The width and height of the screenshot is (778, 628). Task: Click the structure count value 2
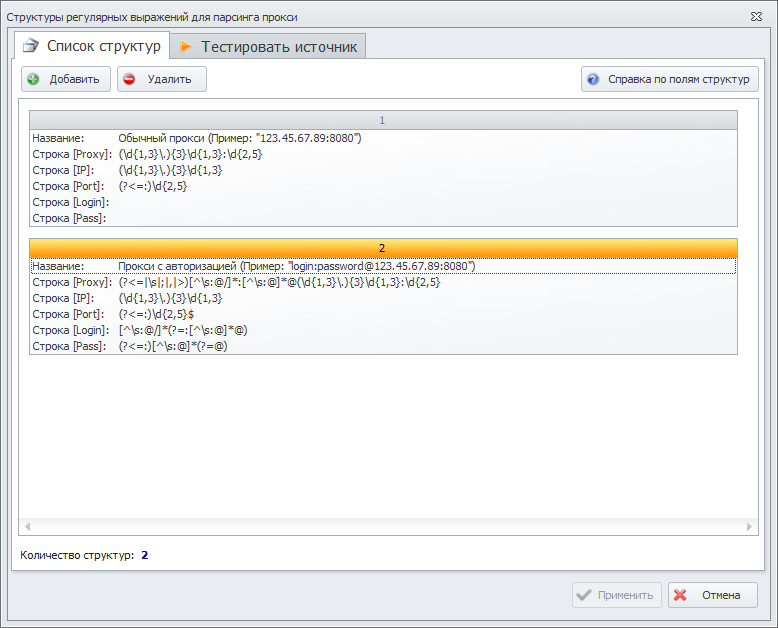point(144,555)
